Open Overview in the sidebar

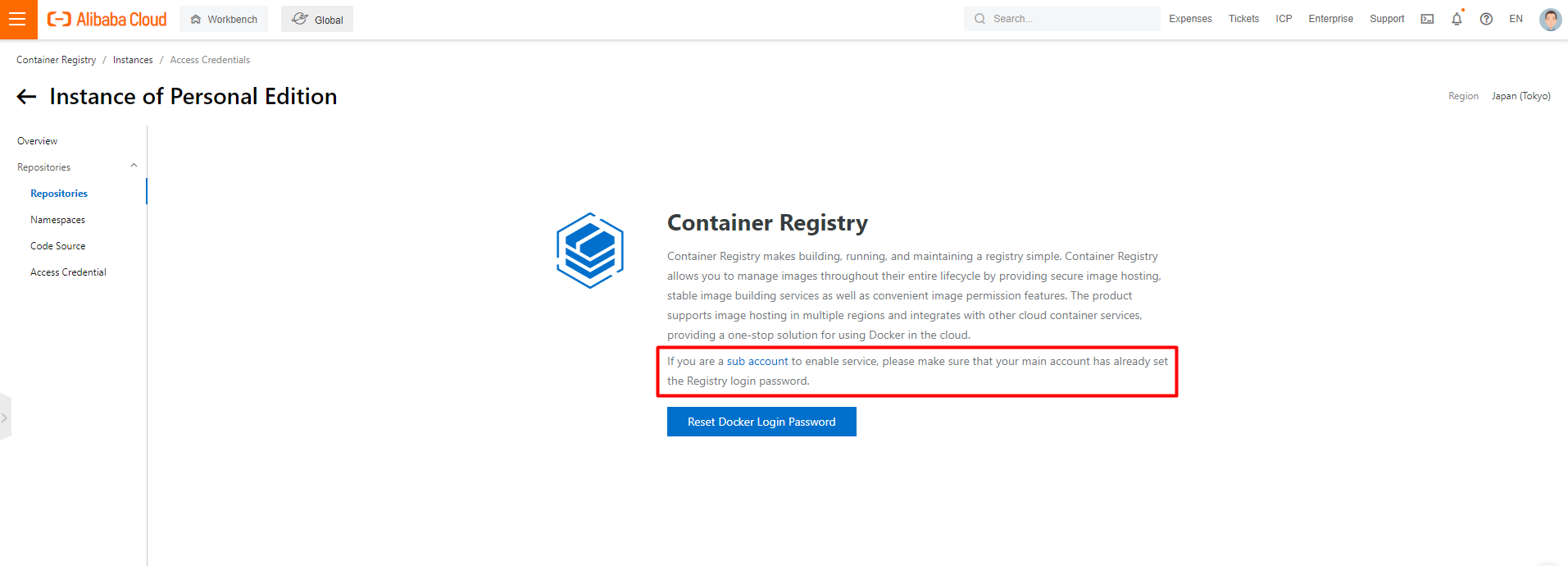pos(38,141)
